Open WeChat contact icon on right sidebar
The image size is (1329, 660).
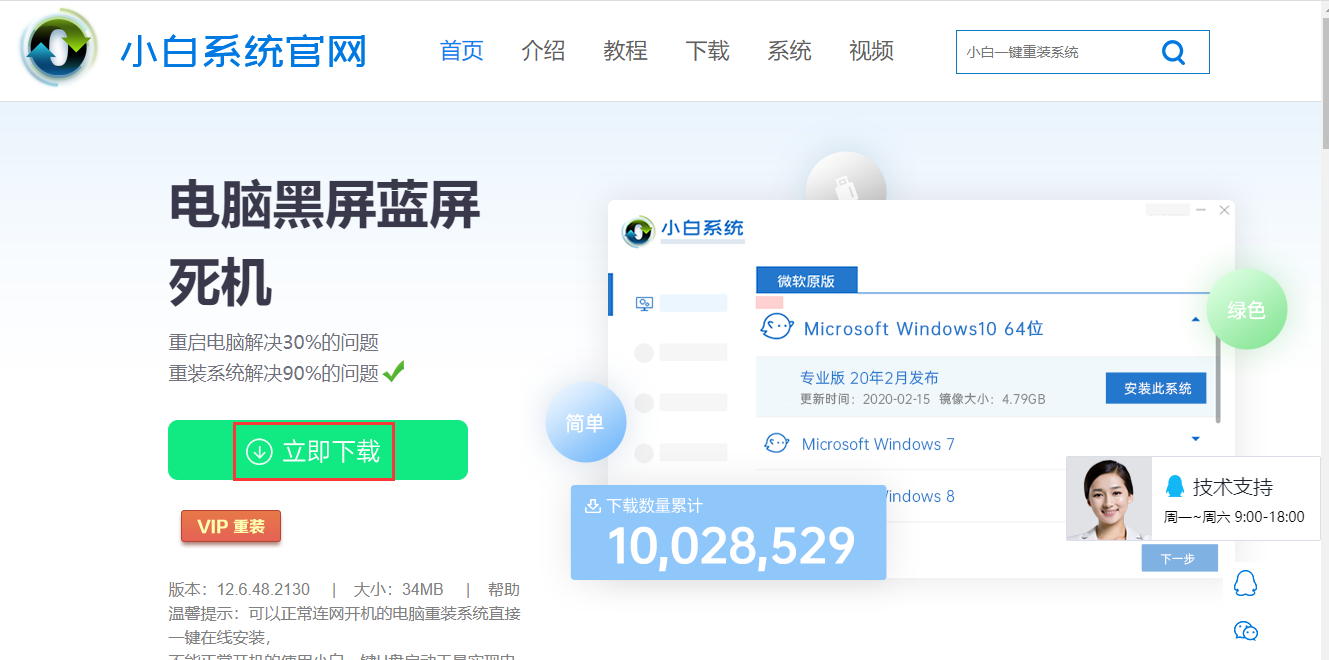pyautogui.click(x=1245, y=630)
